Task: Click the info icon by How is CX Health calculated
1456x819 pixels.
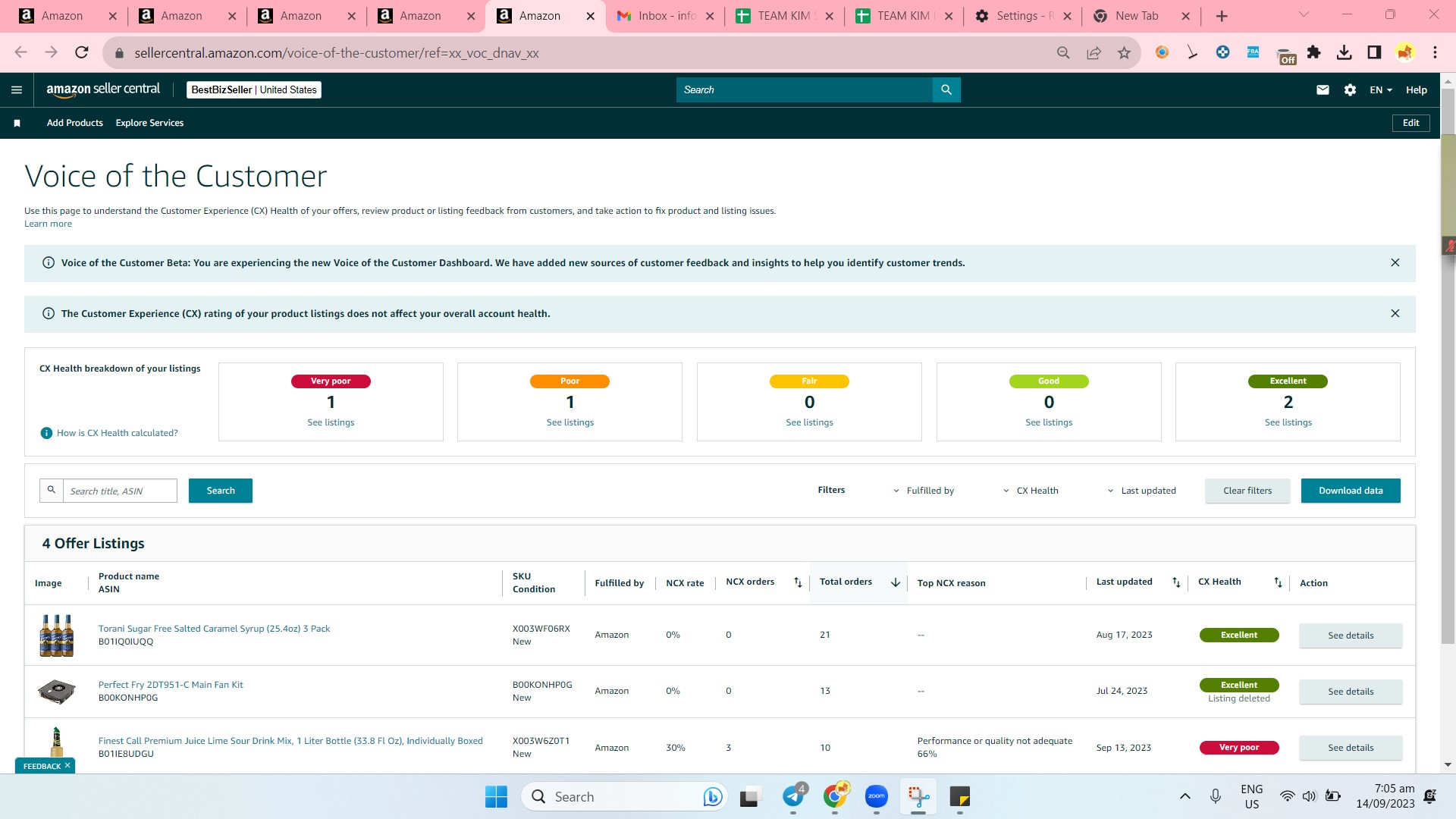Action: point(46,433)
